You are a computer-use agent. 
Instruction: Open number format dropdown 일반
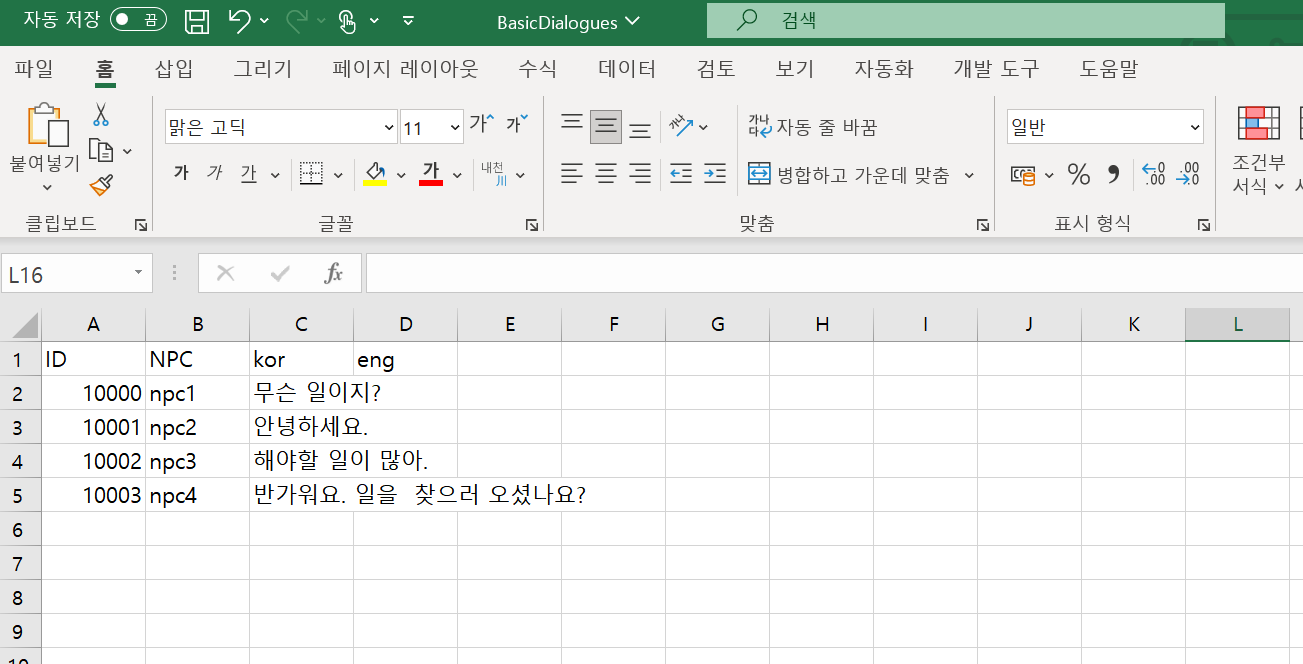coord(1195,127)
